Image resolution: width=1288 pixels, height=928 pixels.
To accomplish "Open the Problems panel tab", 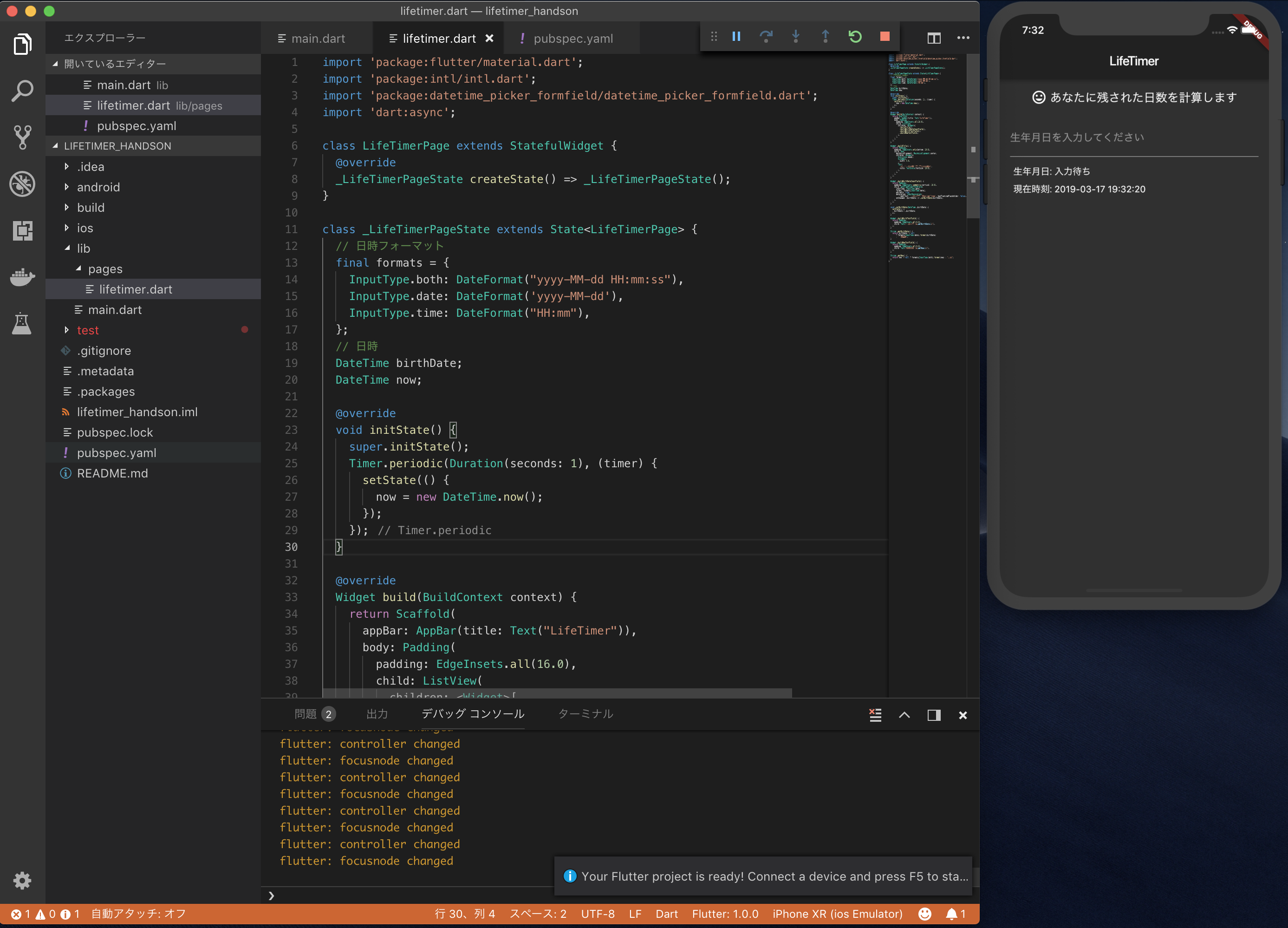I will pos(315,714).
